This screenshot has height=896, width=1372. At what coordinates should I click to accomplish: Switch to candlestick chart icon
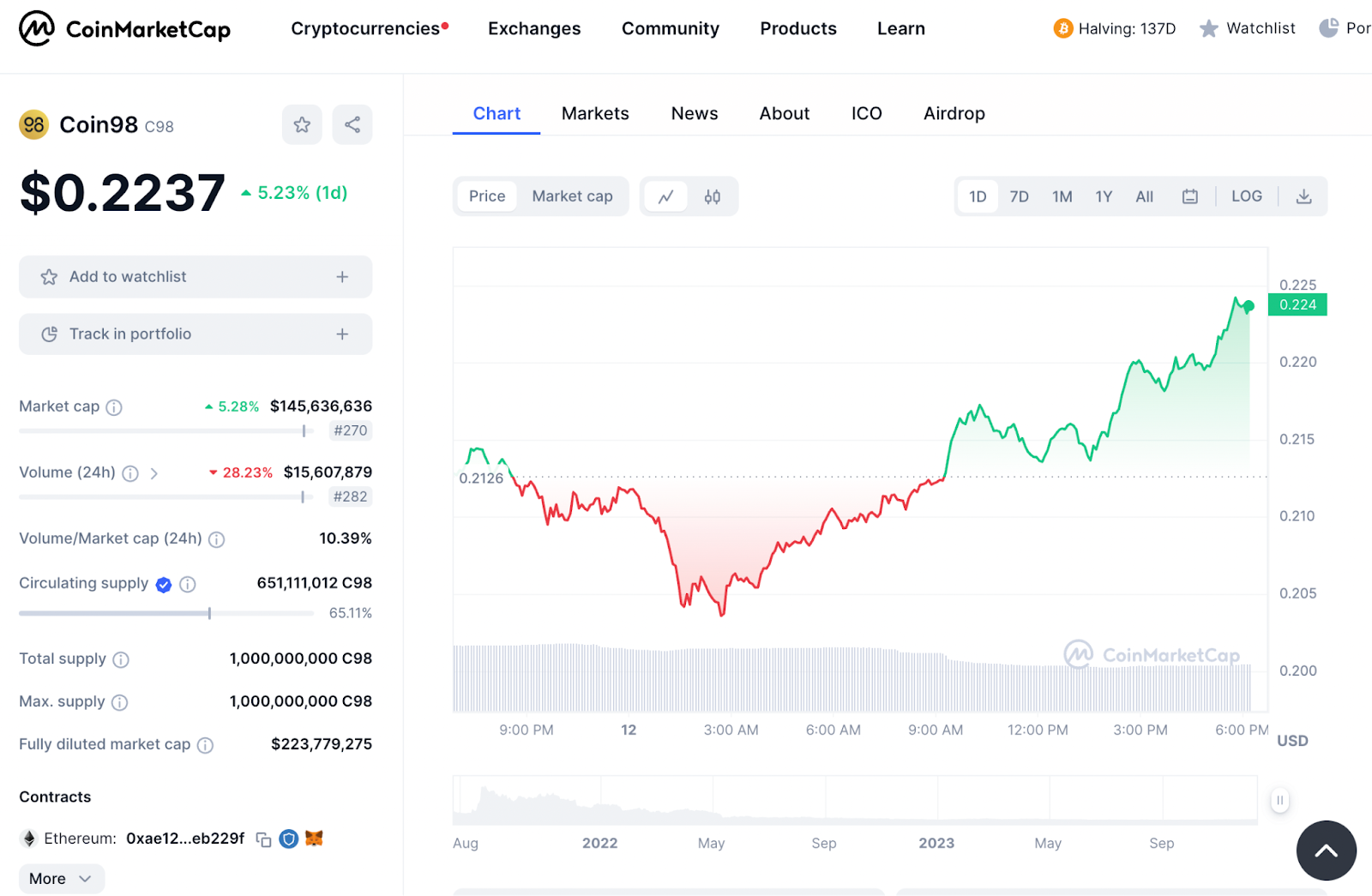coord(713,196)
